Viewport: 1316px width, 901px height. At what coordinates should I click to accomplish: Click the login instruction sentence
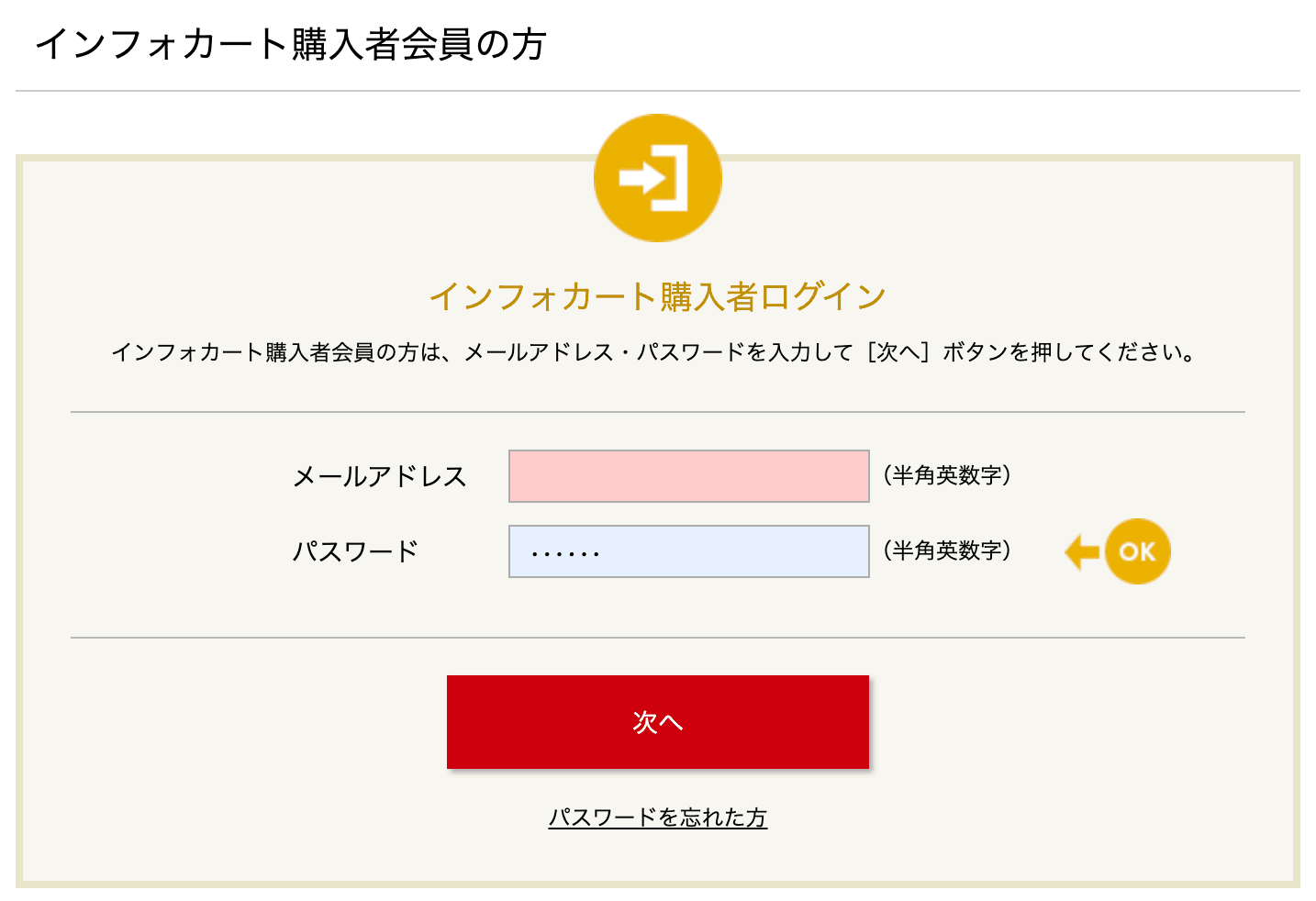[551, 352]
